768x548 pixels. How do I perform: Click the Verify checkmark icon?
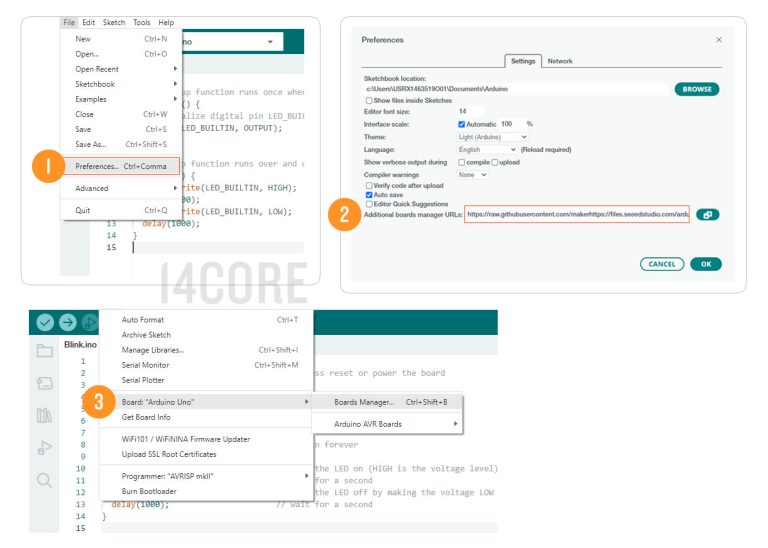click(45, 322)
